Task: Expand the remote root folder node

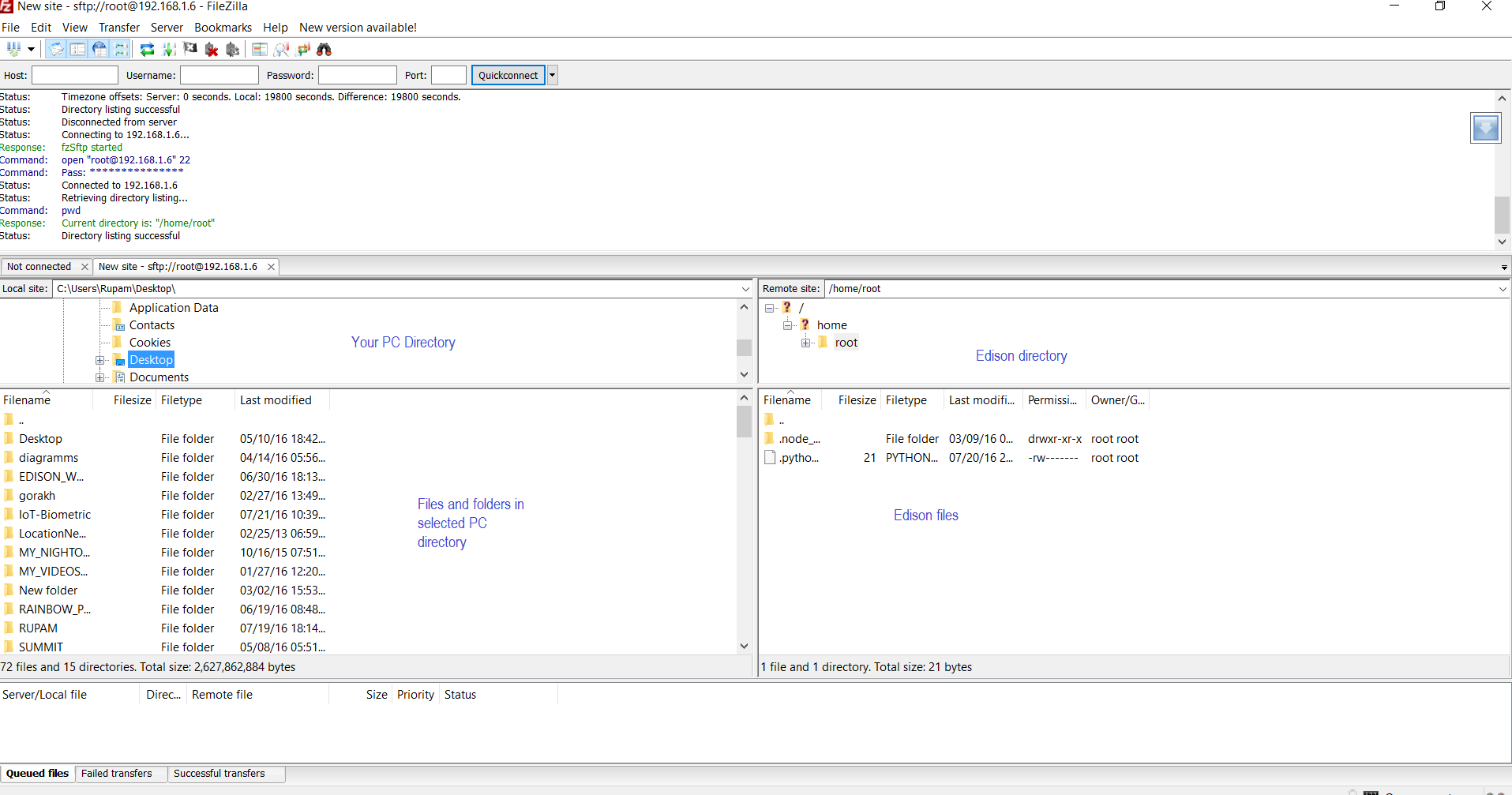Action: click(805, 343)
